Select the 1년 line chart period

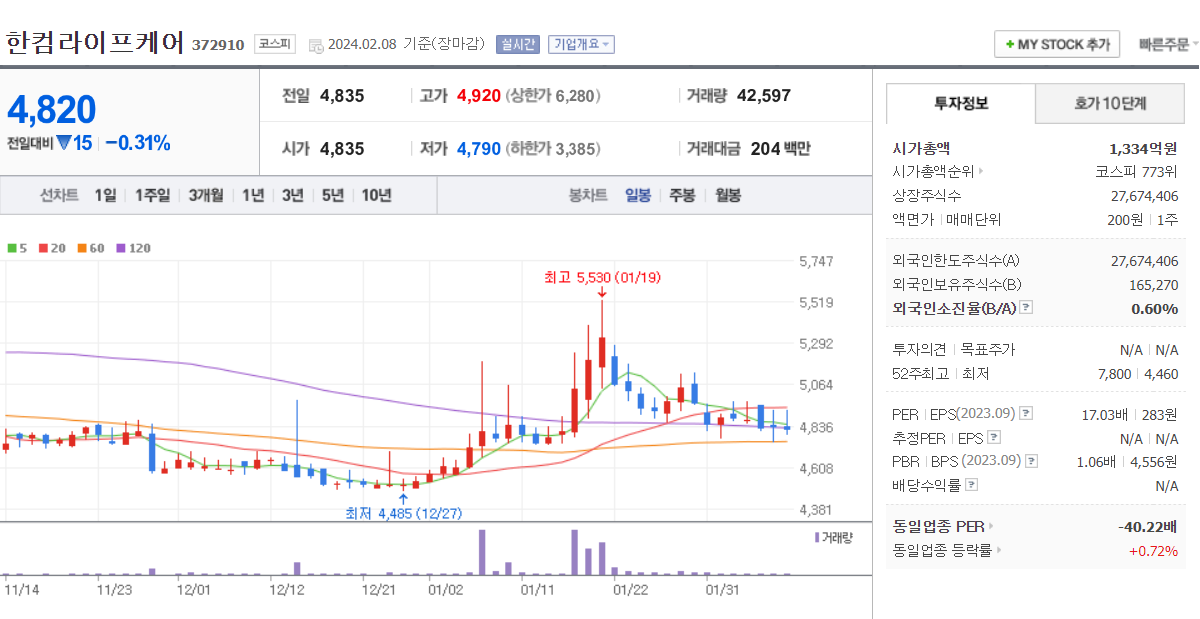tap(253, 195)
